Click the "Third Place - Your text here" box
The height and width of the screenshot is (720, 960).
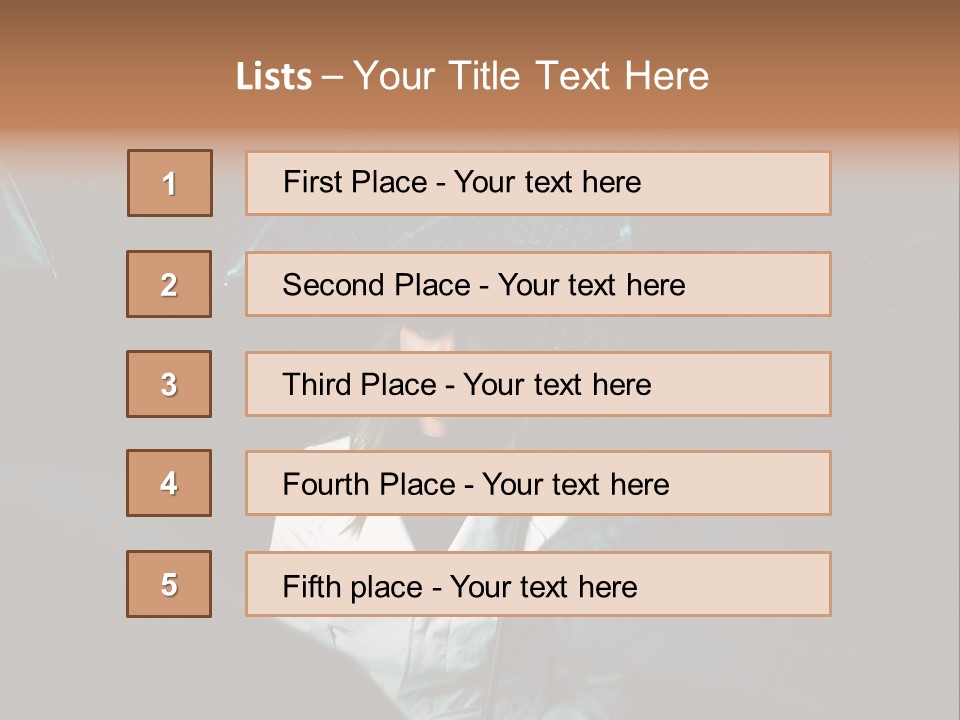[x=538, y=384]
